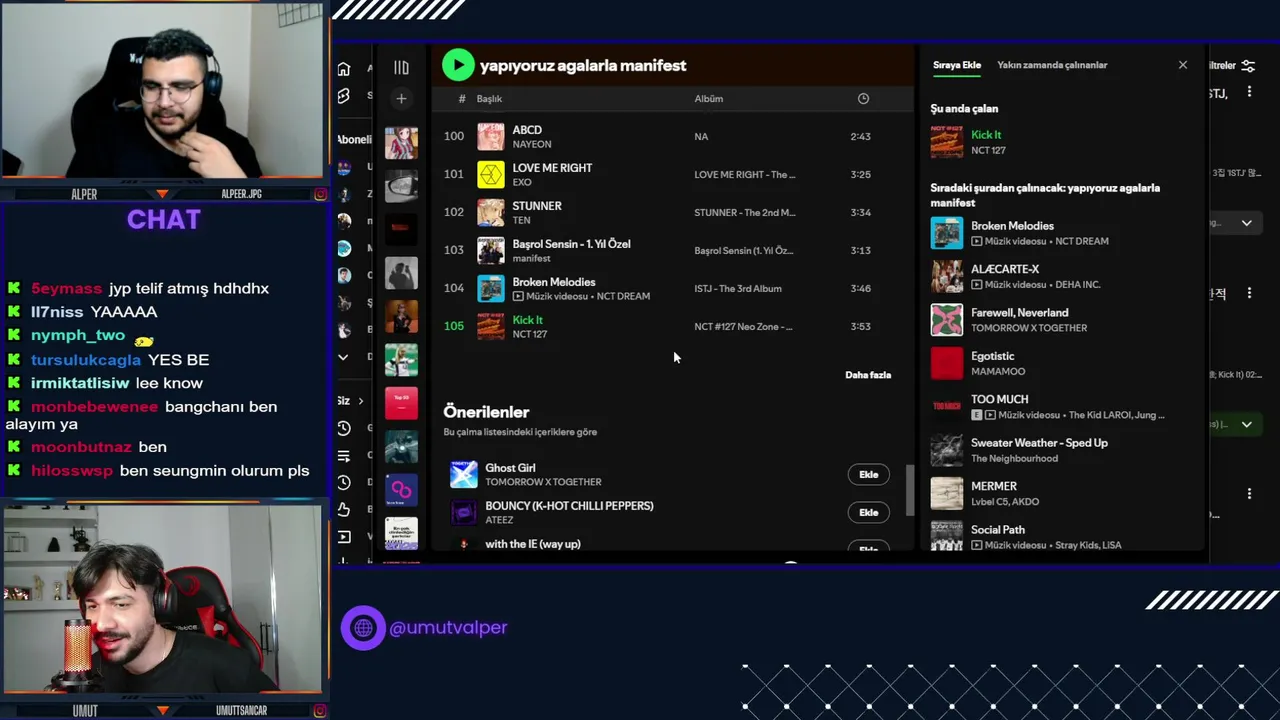
Task: Expand more subscriptions chevron in YouTube sidebar
Action: (343, 357)
